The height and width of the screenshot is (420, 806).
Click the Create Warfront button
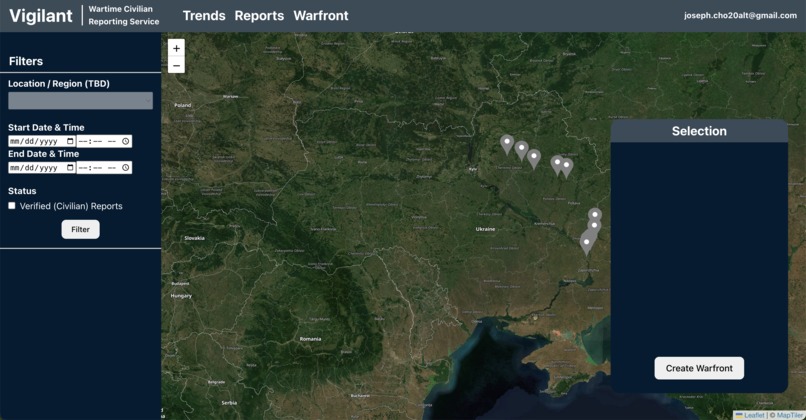(699, 368)
